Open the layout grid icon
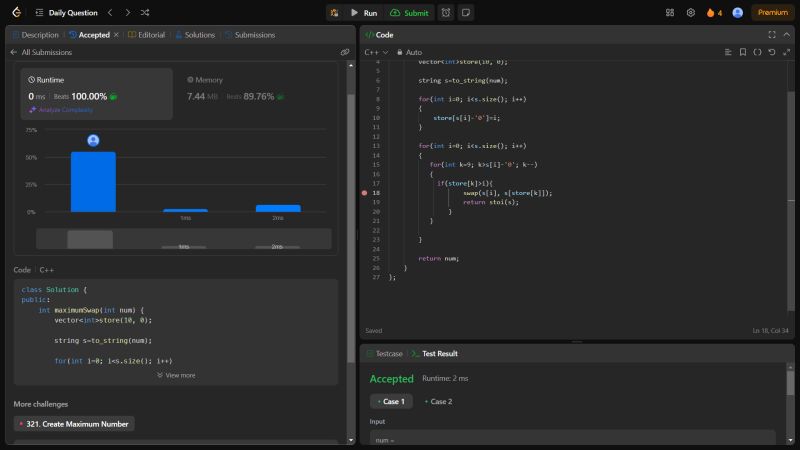 (x=669, y=13)
